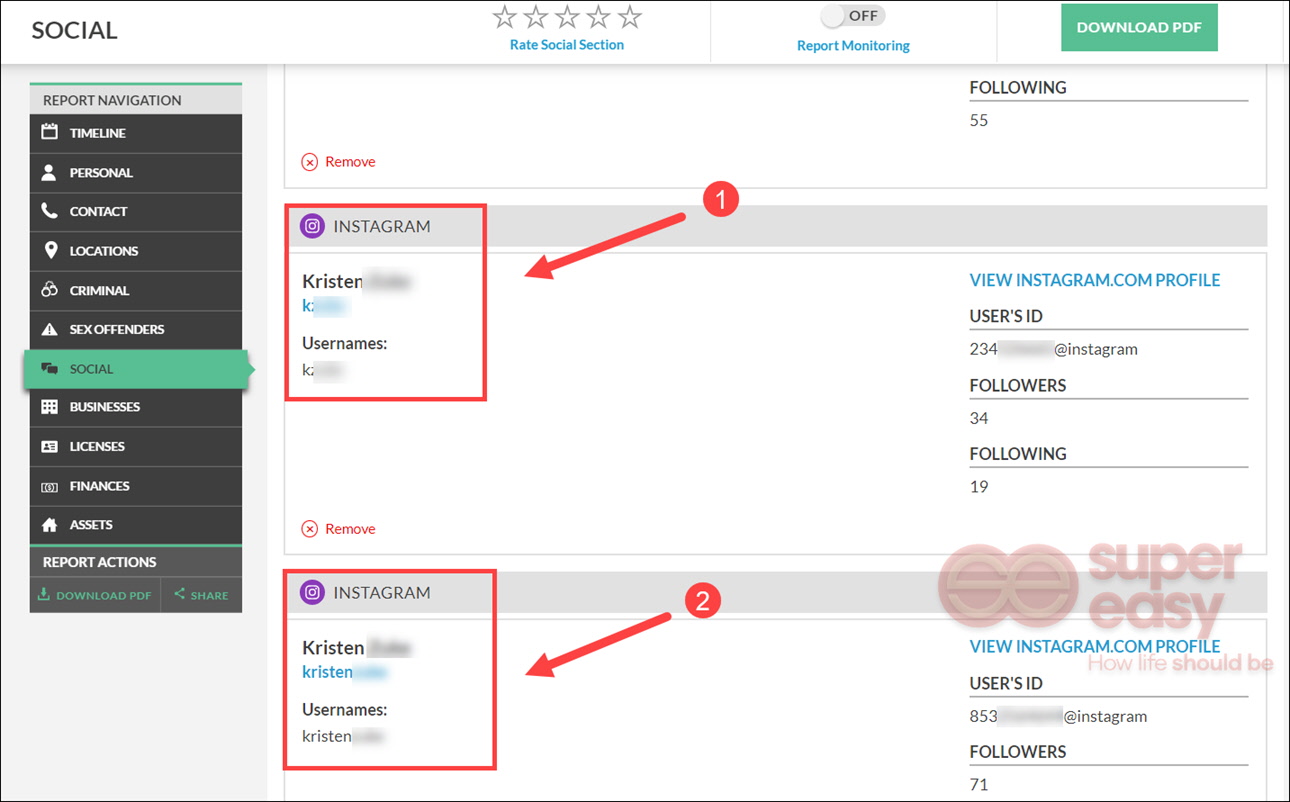This screenshot has height=802, width=1290.
Task: Click the Instagram logo on the kristen-username card
Action: coord(312,592)
